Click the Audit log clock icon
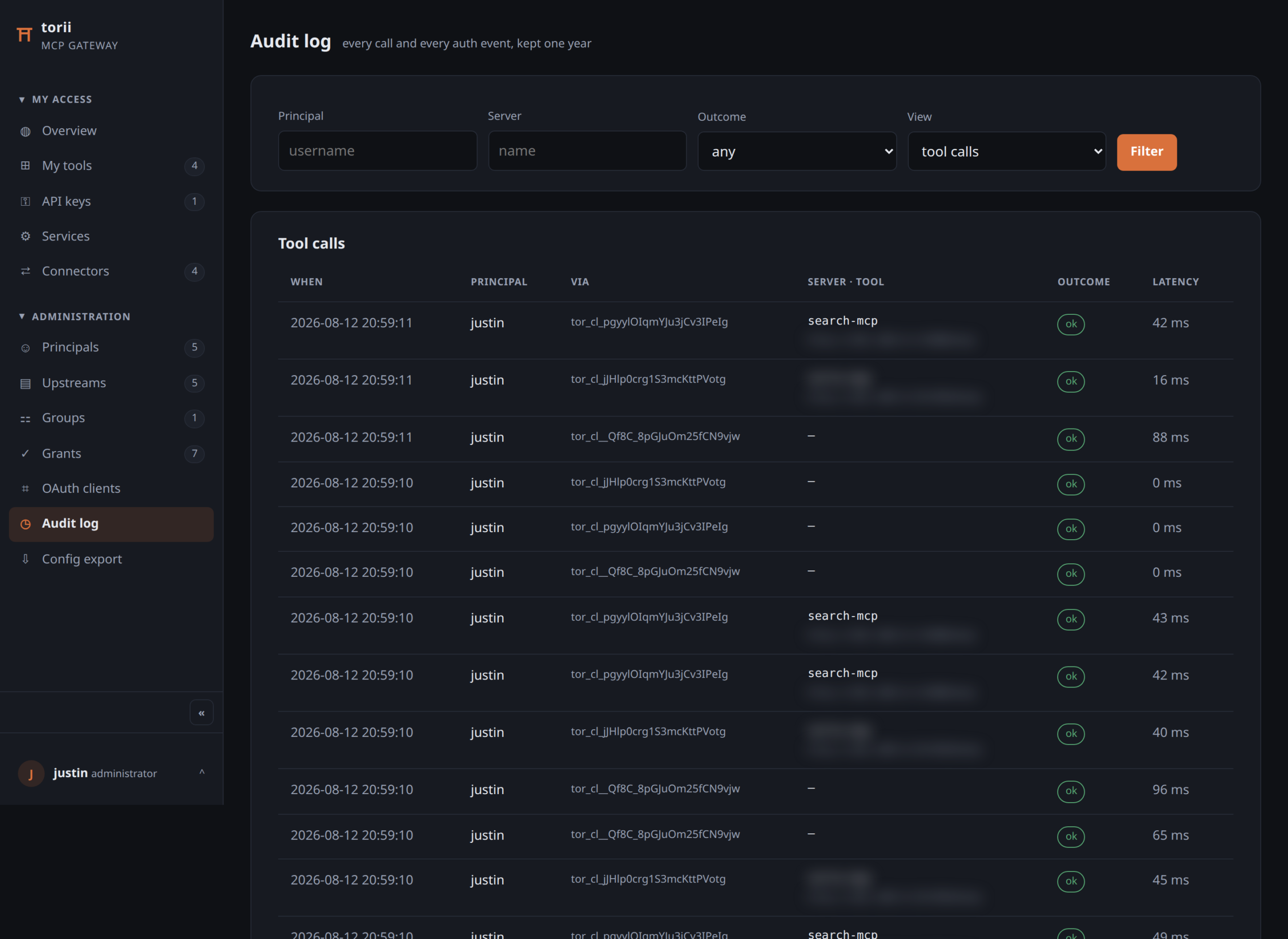 coord(26,524)
